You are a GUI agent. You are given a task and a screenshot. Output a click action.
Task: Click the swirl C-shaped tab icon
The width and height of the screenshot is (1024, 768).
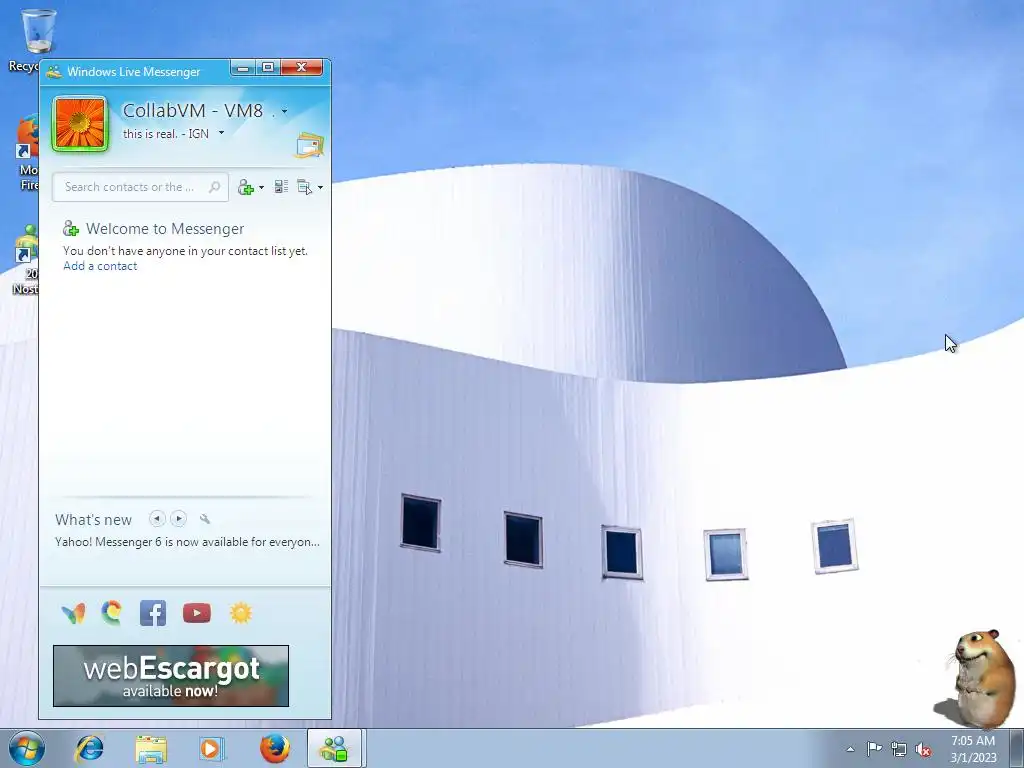pyautogui.click(x=112, y=613)
